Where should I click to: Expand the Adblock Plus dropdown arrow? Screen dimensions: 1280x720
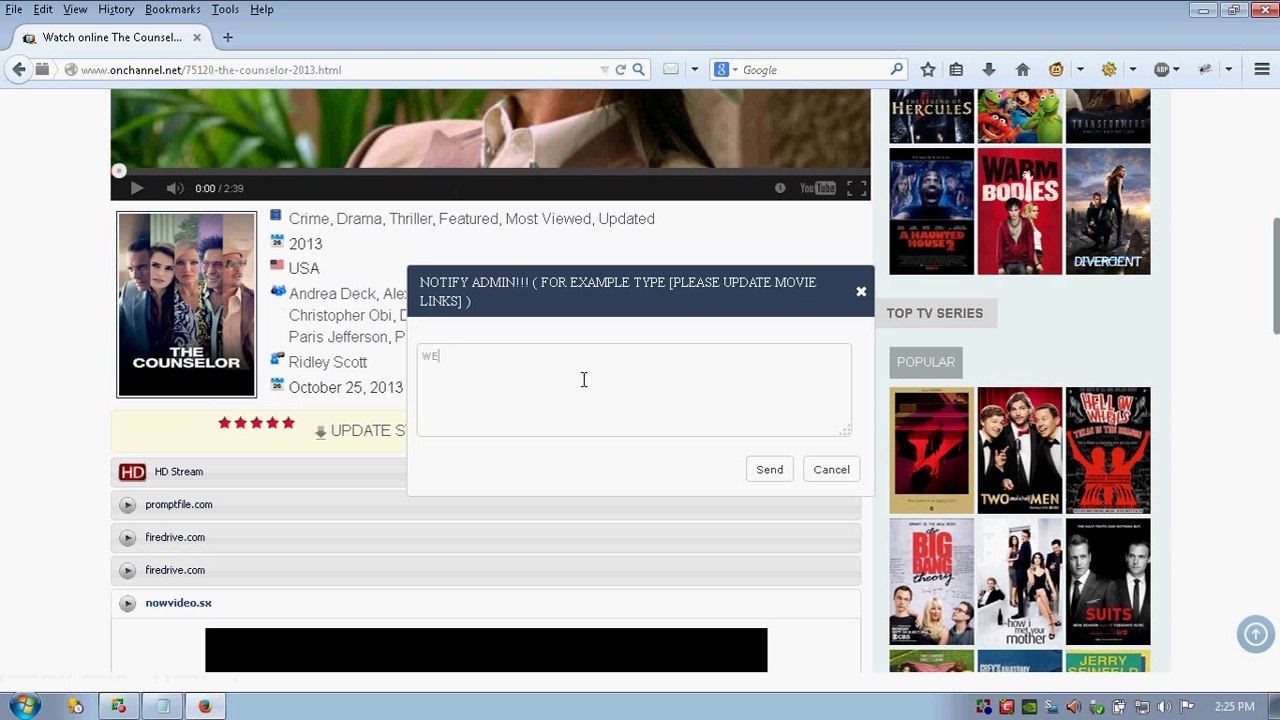[1176, 69]
